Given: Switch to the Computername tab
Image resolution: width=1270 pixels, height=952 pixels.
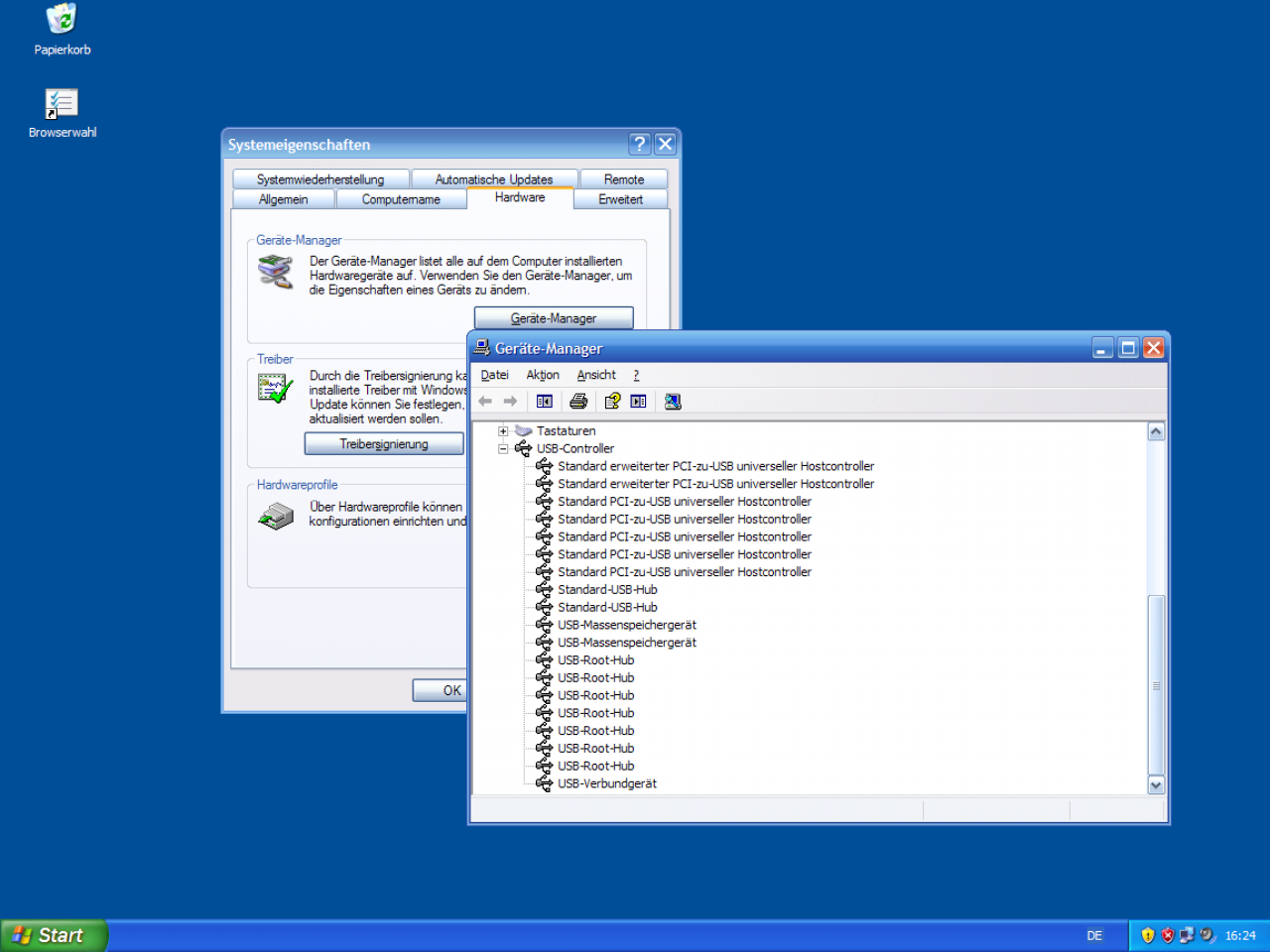Looking at the screenshot, I should (401, 199).
